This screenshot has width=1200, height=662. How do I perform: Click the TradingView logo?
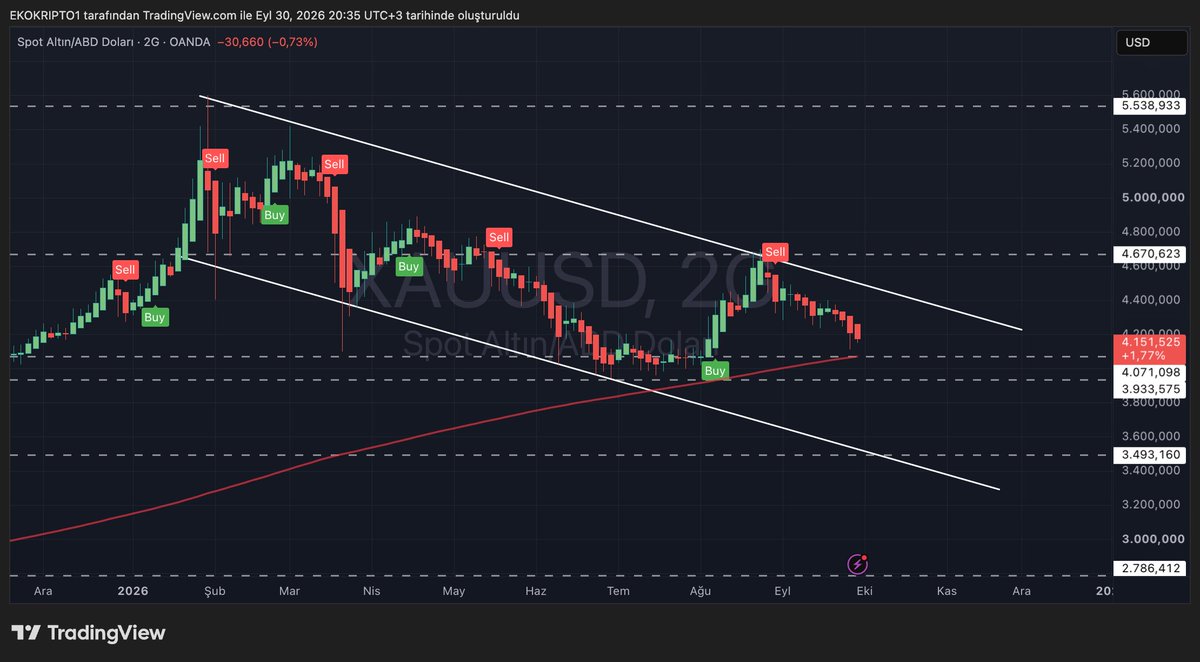point(88,633)
